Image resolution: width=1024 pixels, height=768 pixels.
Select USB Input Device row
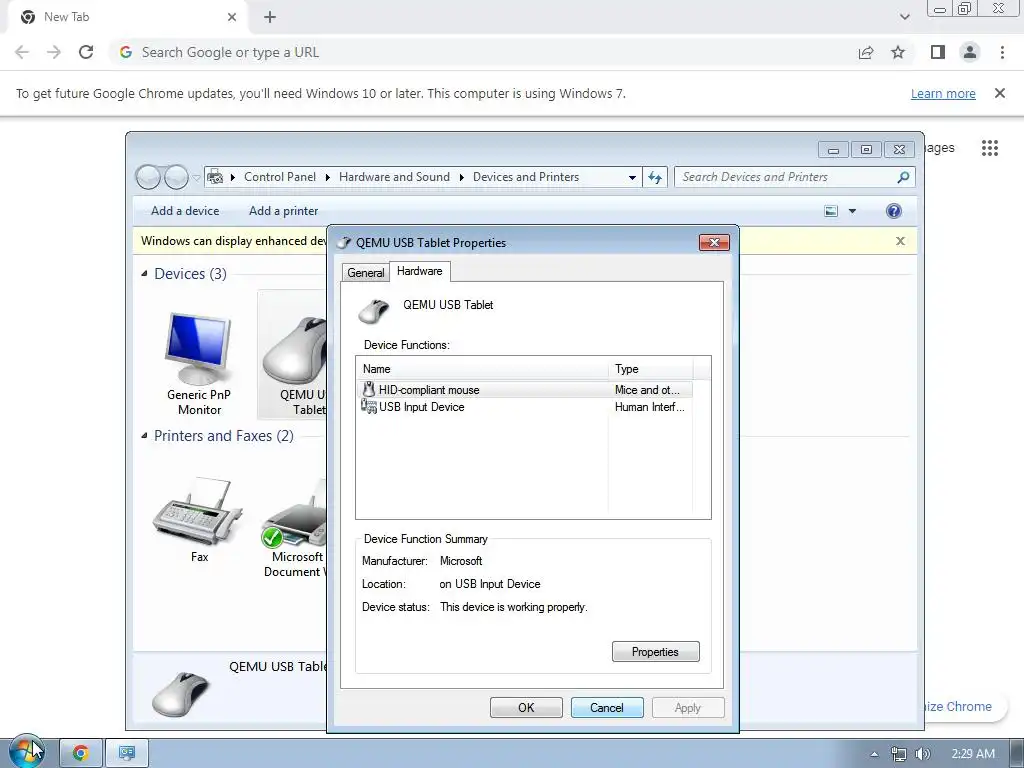(524, 407)
